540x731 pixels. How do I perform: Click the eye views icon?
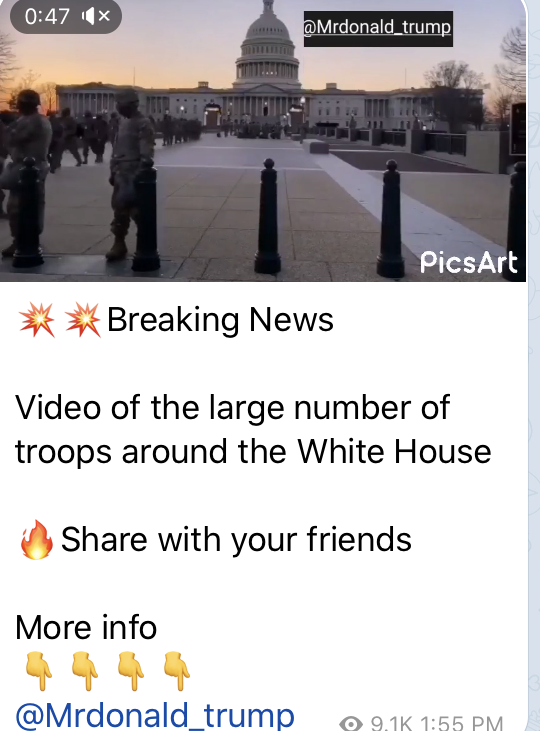pos(351,724)
